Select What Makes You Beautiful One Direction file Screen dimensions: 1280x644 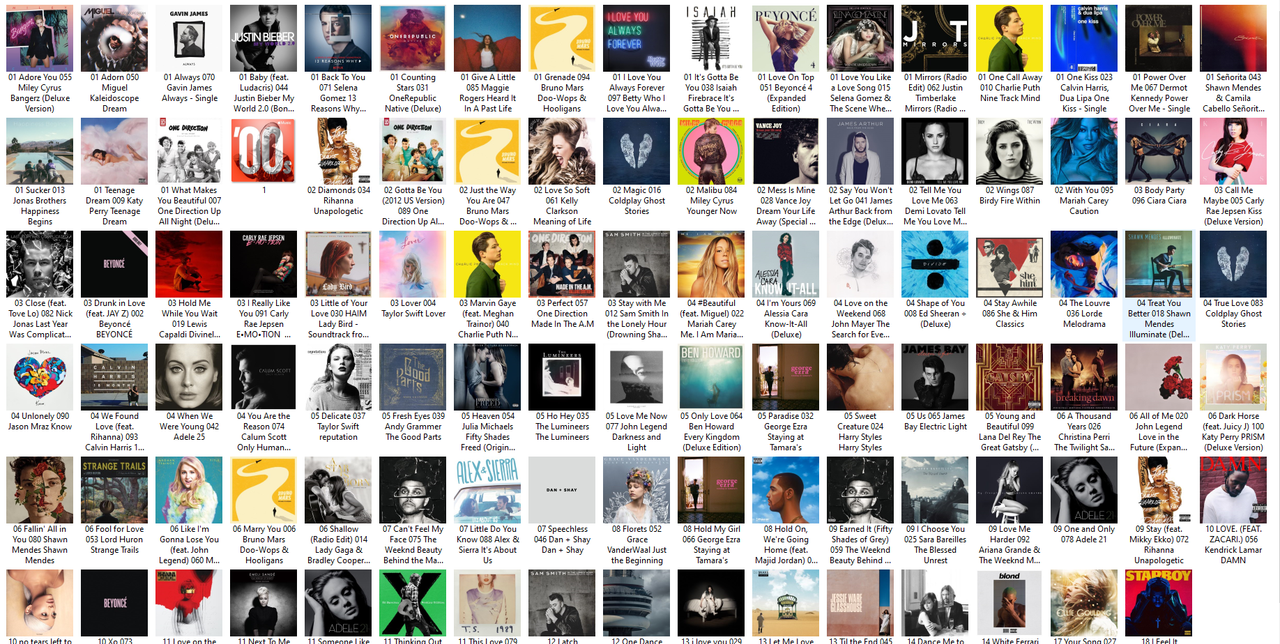[189, 173]
